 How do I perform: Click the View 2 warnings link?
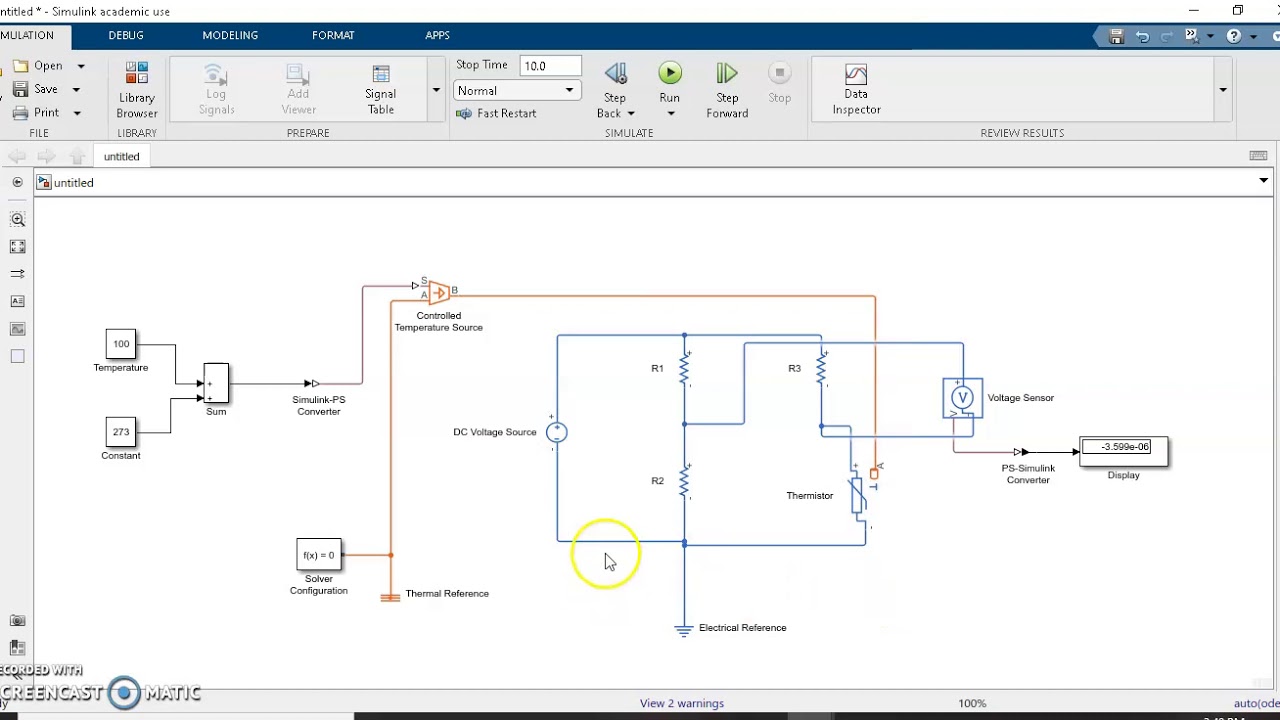(682, 703)
